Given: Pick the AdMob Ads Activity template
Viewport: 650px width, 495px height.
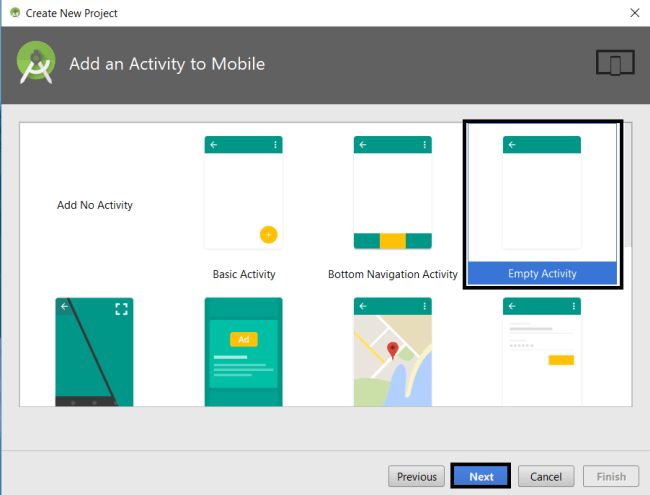Looking at the screenshot, I should [x=243, y=352].
